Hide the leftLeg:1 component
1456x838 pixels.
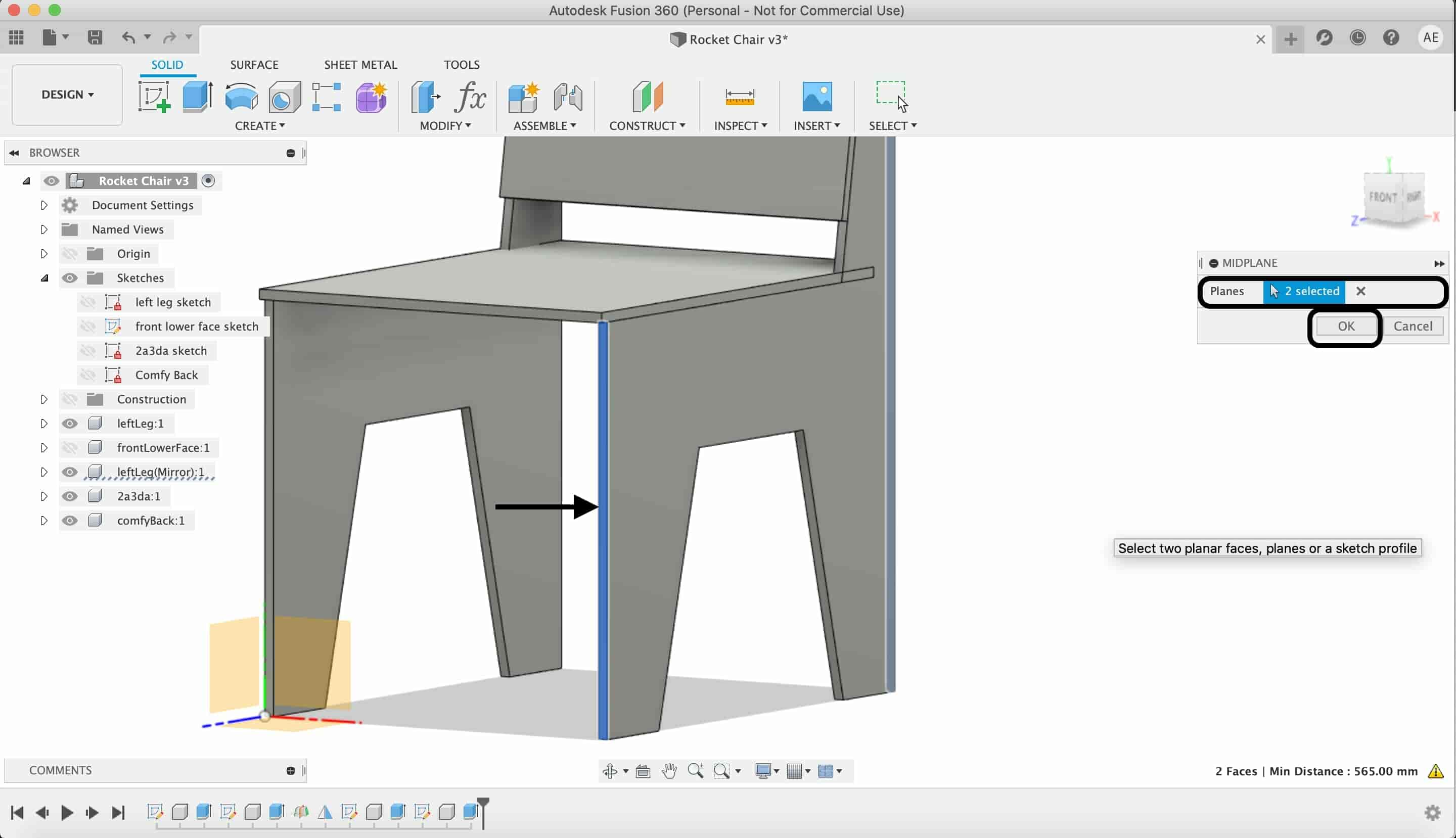(70, 424)
